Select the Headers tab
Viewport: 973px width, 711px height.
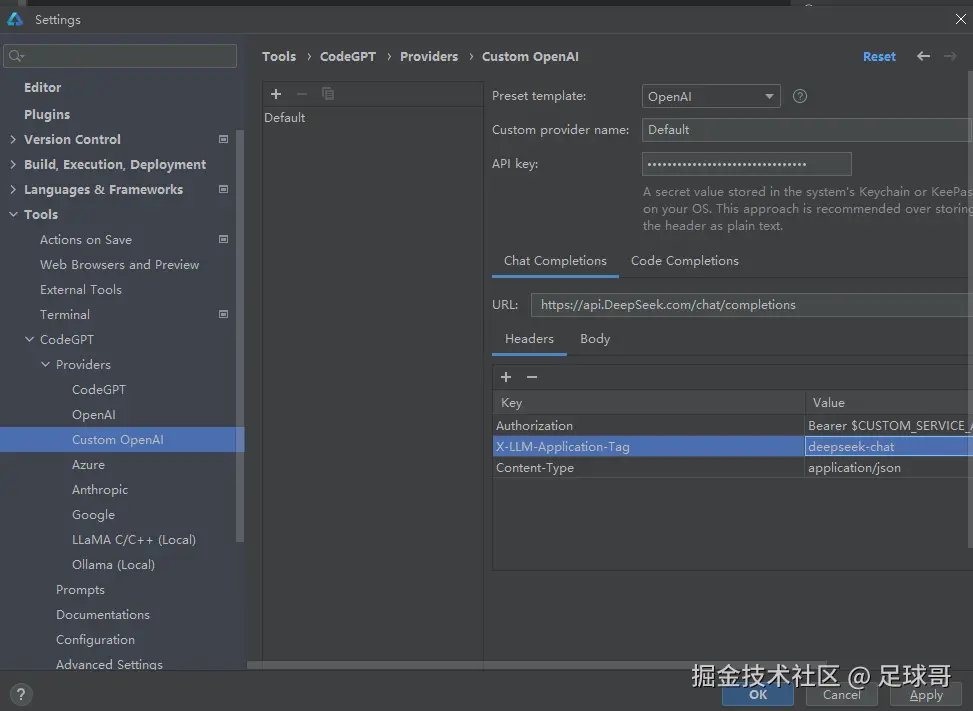(x=529, y=339)
